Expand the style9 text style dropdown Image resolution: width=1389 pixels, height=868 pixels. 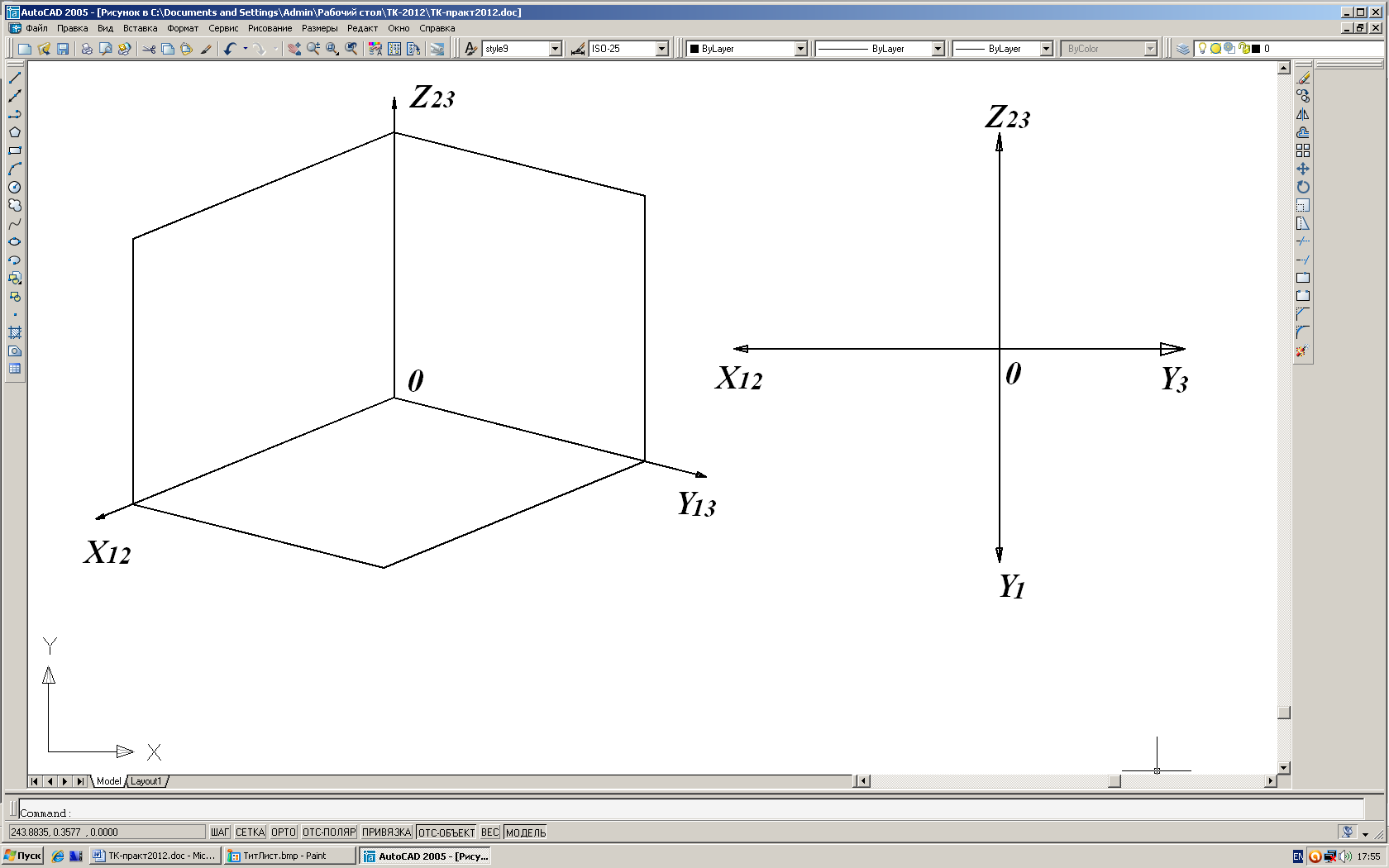point(556,49)
